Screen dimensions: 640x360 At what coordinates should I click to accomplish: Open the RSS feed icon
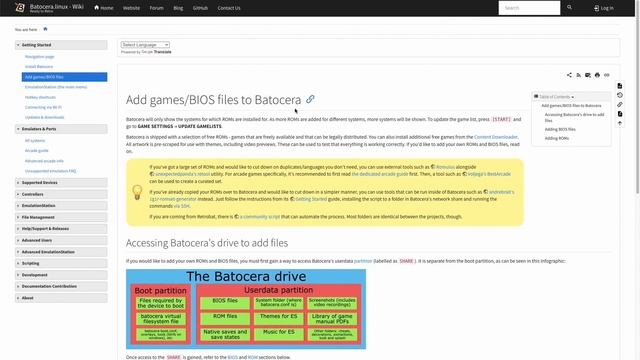(x=578, y=75)
